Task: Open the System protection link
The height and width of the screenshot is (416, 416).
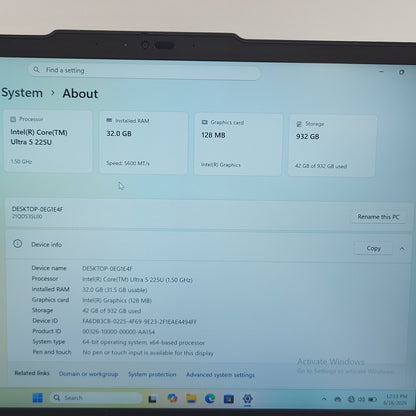Action: pyautogui.click(x=152, y=374)
